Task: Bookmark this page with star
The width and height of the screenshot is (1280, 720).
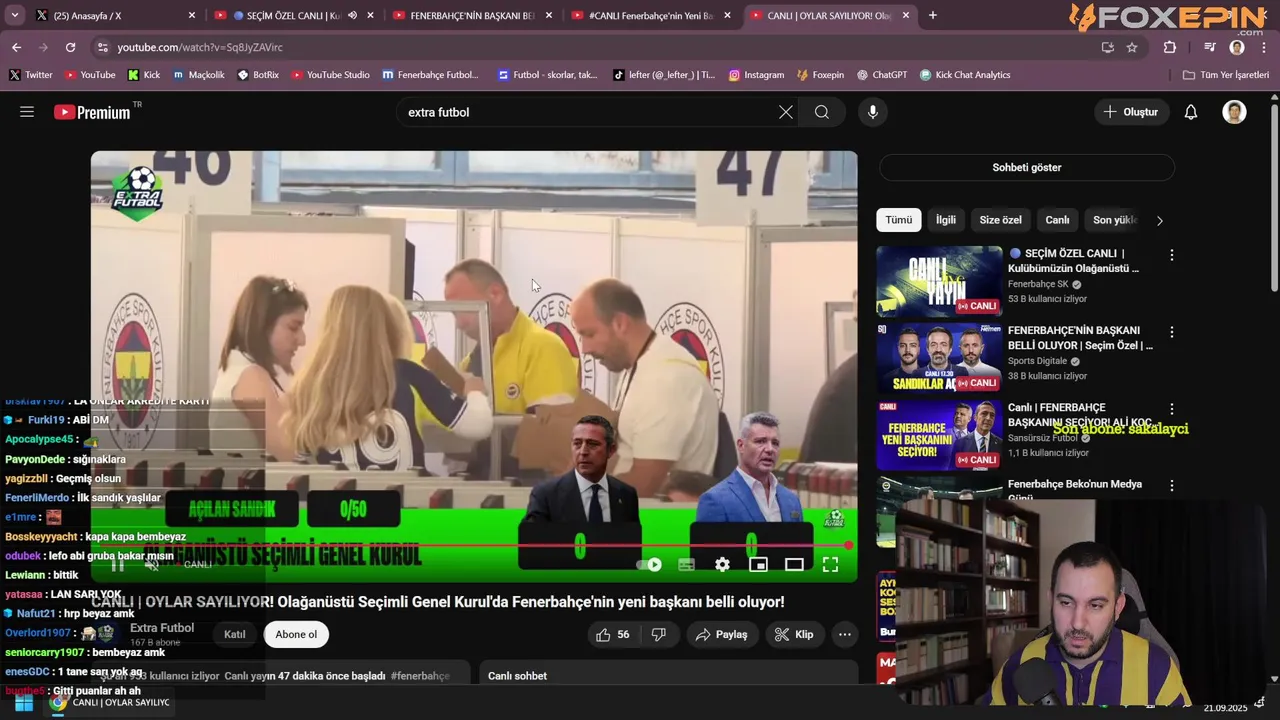Action: point(1132,47)
